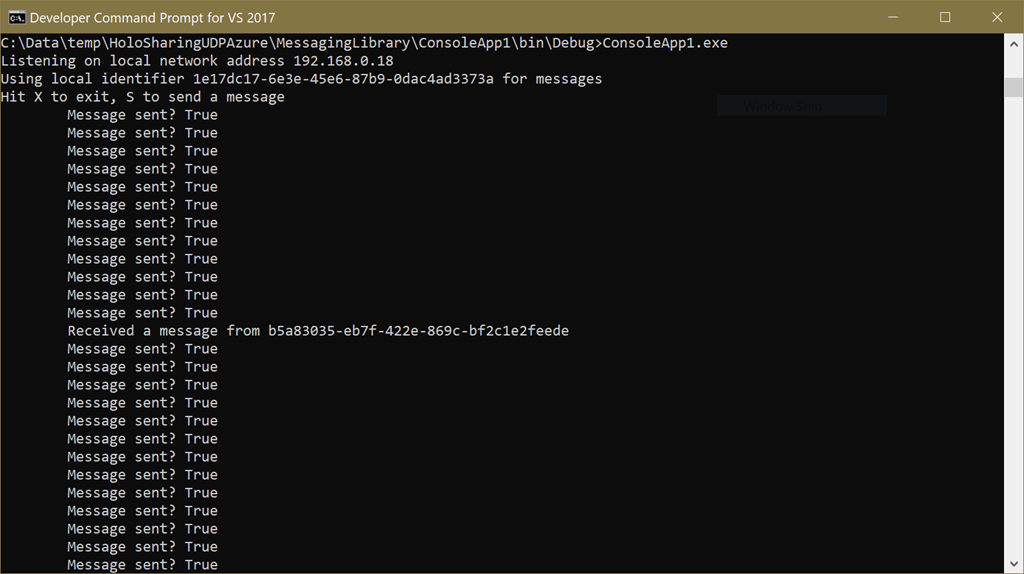Click the scrollbar down arrow
Viewport: 1024px width, 574px height.
pyautogui.click(x=1014, y=564)
